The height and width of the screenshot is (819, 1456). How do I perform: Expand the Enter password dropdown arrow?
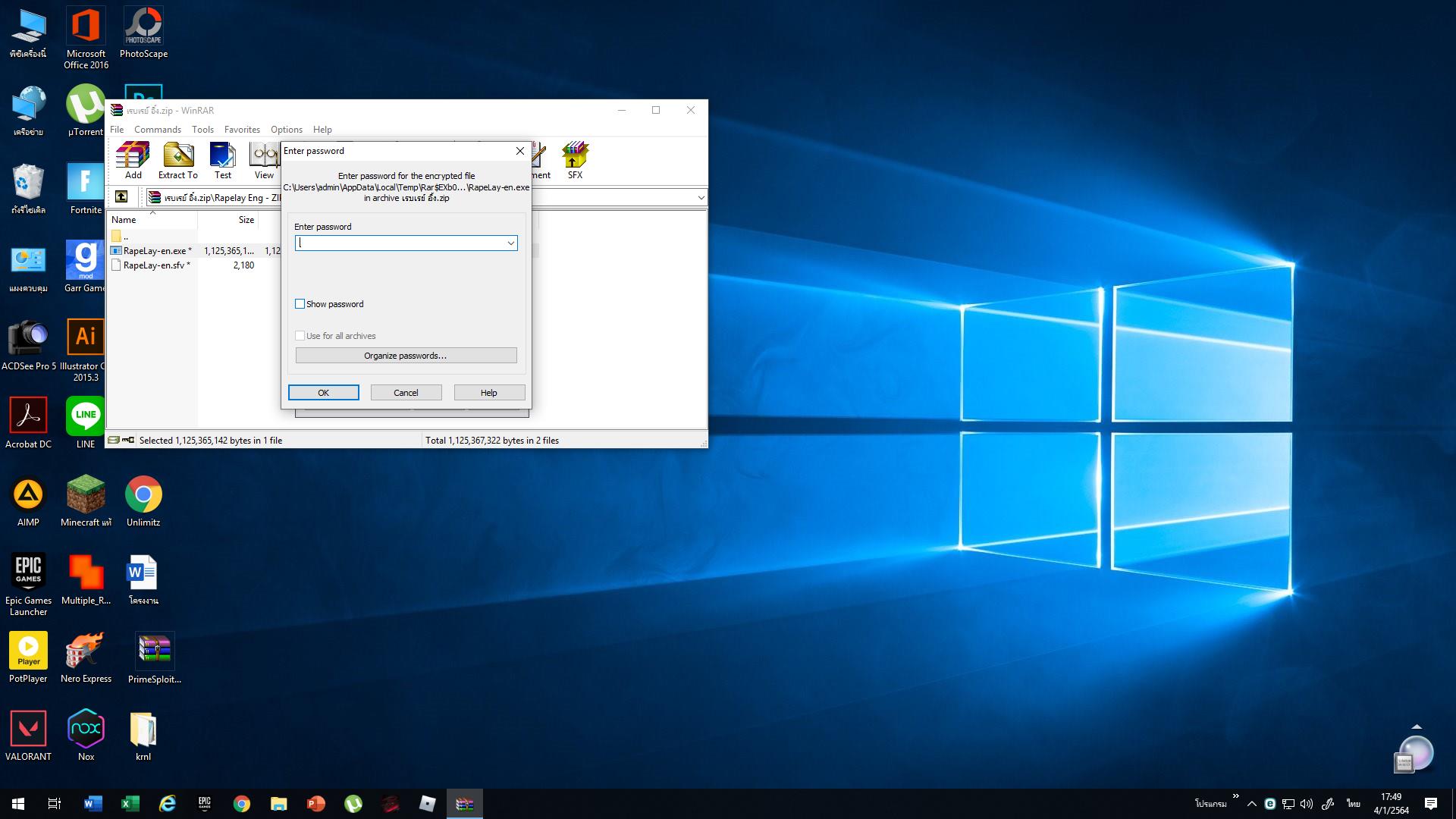click(x=510, y=243)
